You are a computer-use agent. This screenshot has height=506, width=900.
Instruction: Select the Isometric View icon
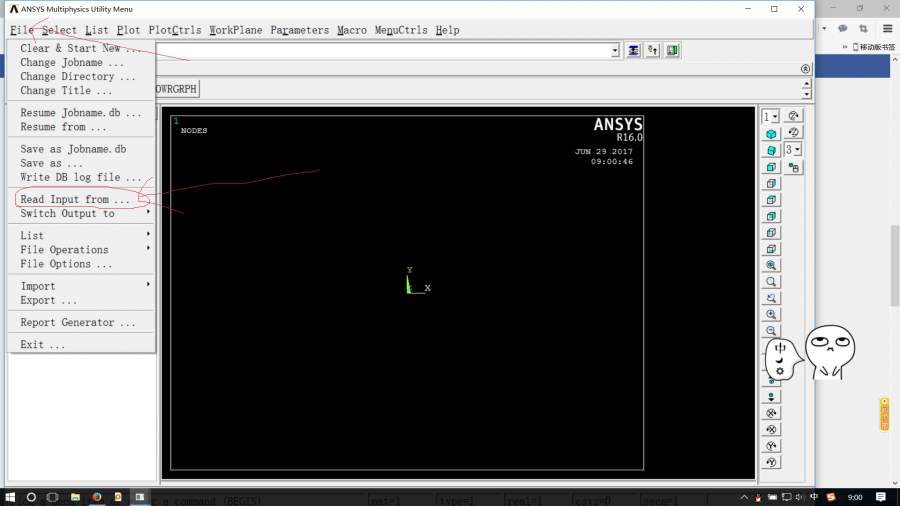pos(771,134)
